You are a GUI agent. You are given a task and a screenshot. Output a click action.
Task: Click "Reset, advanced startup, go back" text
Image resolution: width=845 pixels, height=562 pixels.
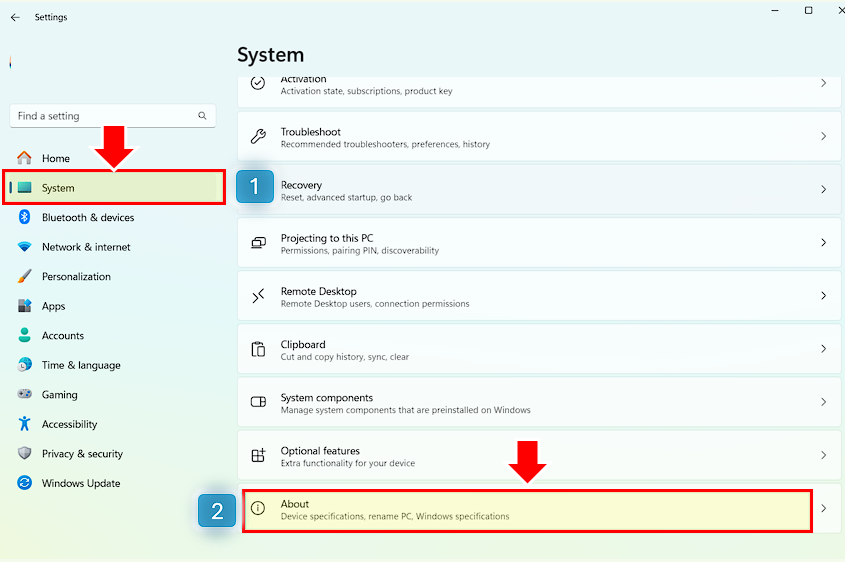pos(346,197)
